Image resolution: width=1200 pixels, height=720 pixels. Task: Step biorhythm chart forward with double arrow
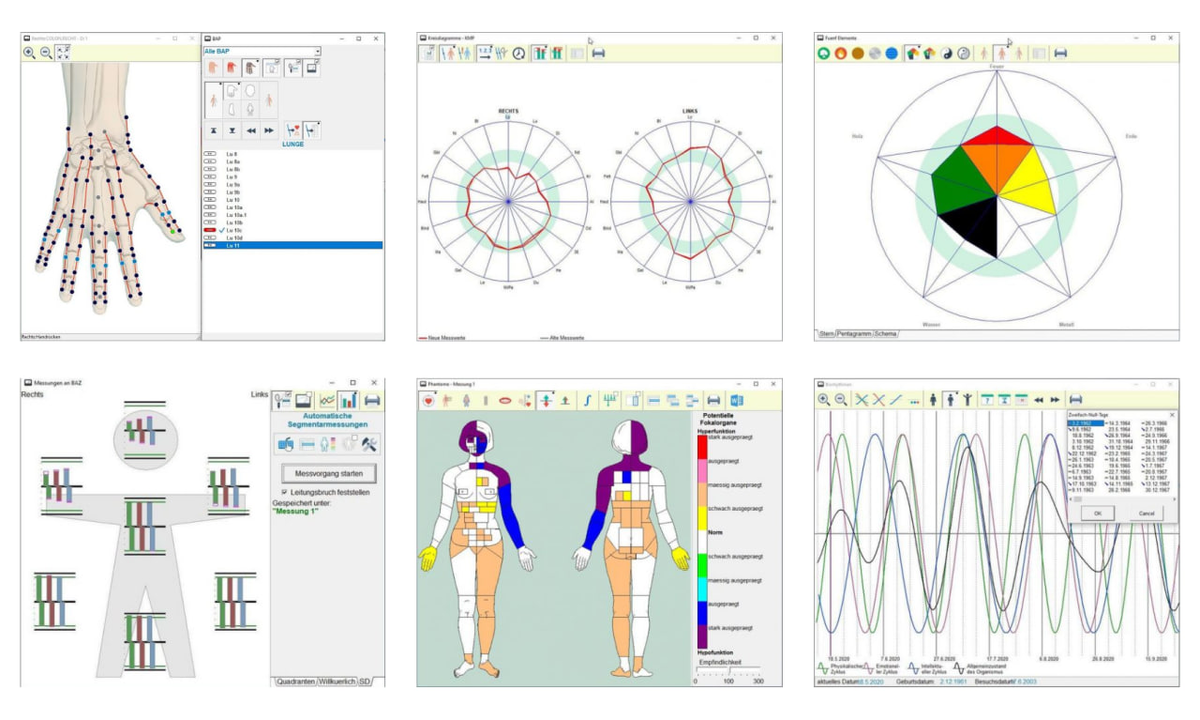point(1055,400)
